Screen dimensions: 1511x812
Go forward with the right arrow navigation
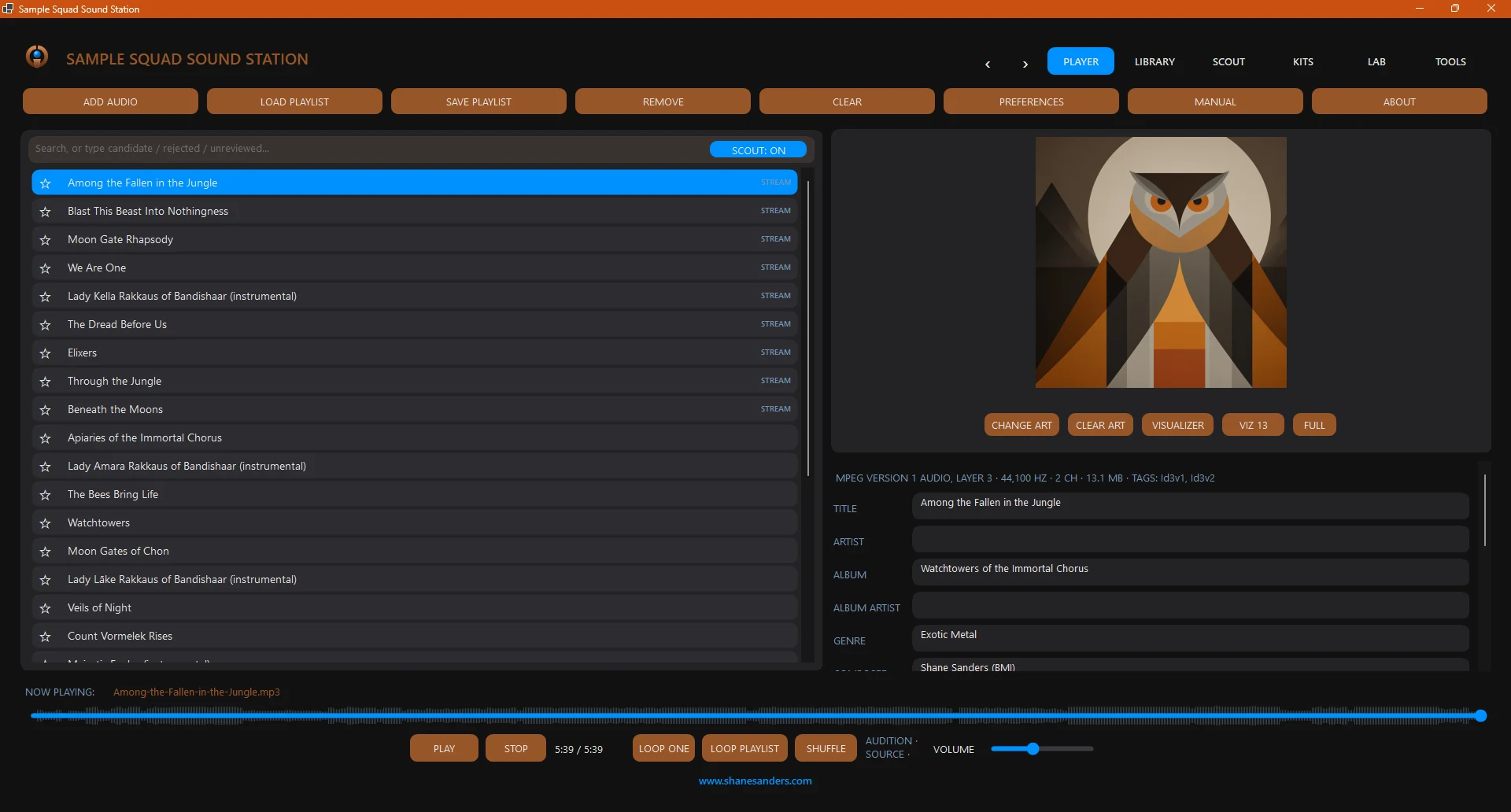1025,64
